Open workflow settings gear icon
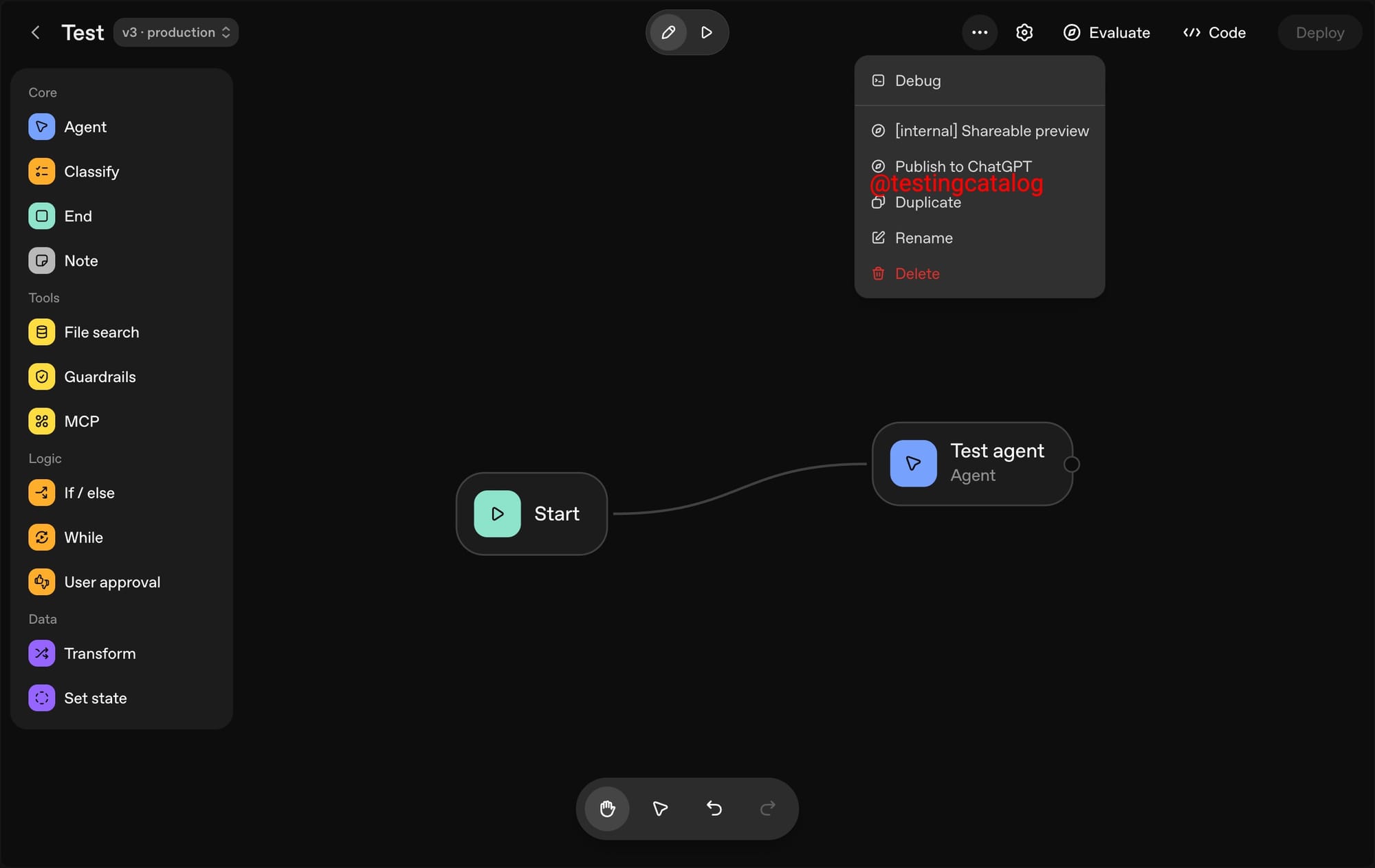Screen dimensions: 1375x868 [1024, 32]
